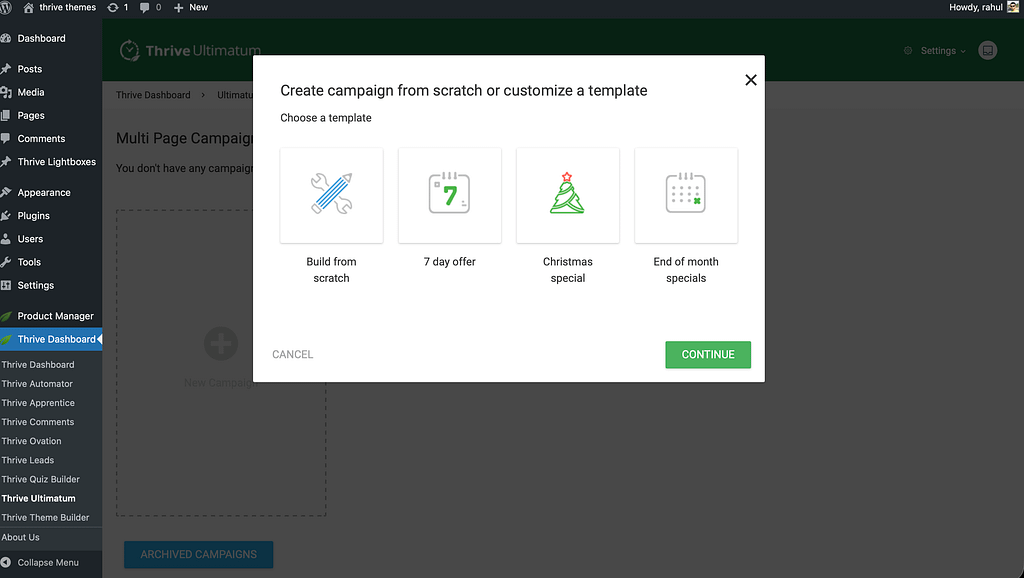Choose the 7 day offer calendar icon

449,195
